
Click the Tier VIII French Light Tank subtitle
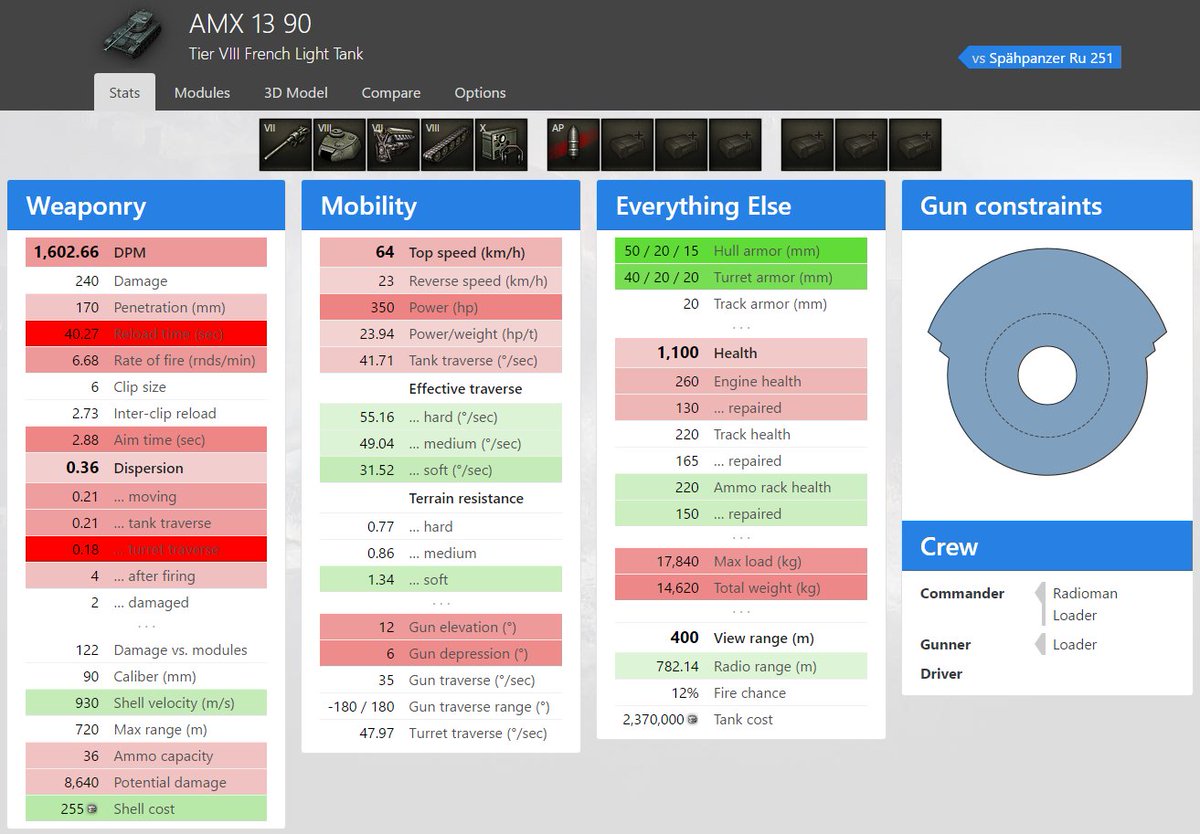[x=276, y=54]
